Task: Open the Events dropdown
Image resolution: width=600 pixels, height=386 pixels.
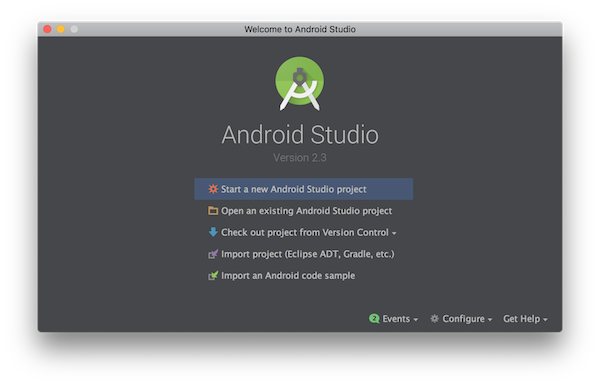Action: click(x=394, y=319)
